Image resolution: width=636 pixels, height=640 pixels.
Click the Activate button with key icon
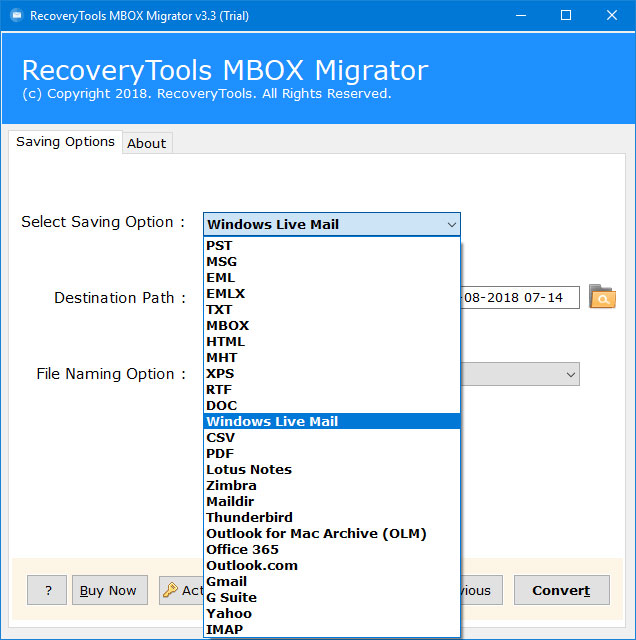point(181,590)
